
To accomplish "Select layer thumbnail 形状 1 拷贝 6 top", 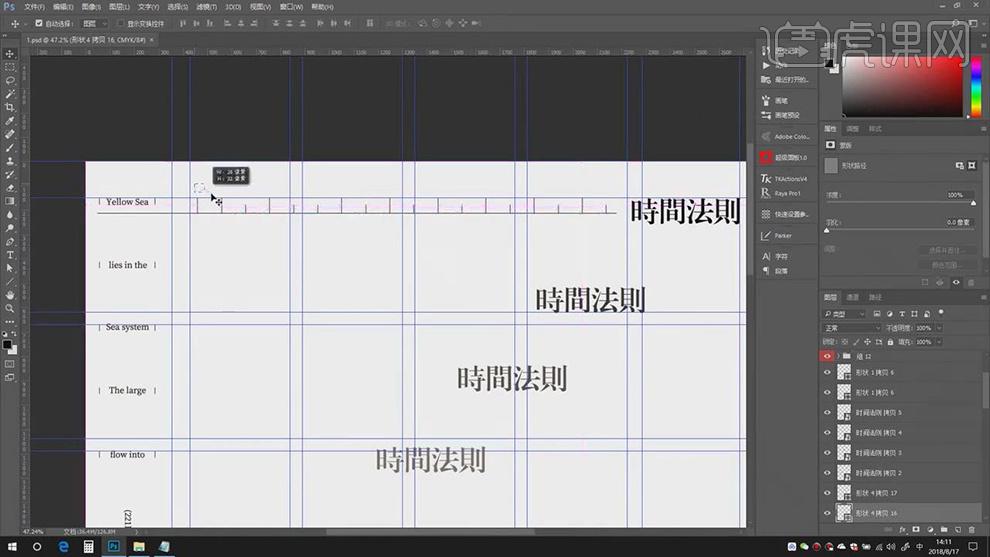I will pos(844,372).
